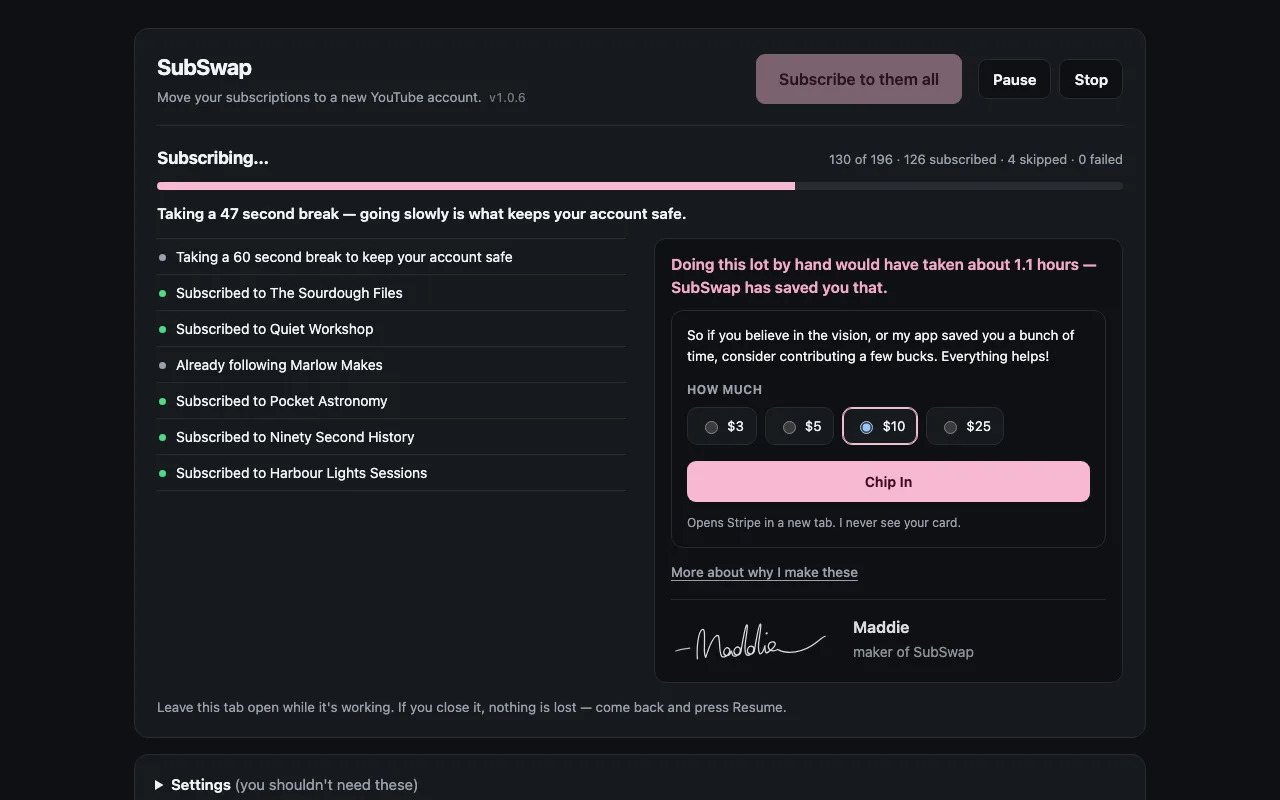Click the Subscribe to them all button
1280x800 pixels.
(859, 79)
